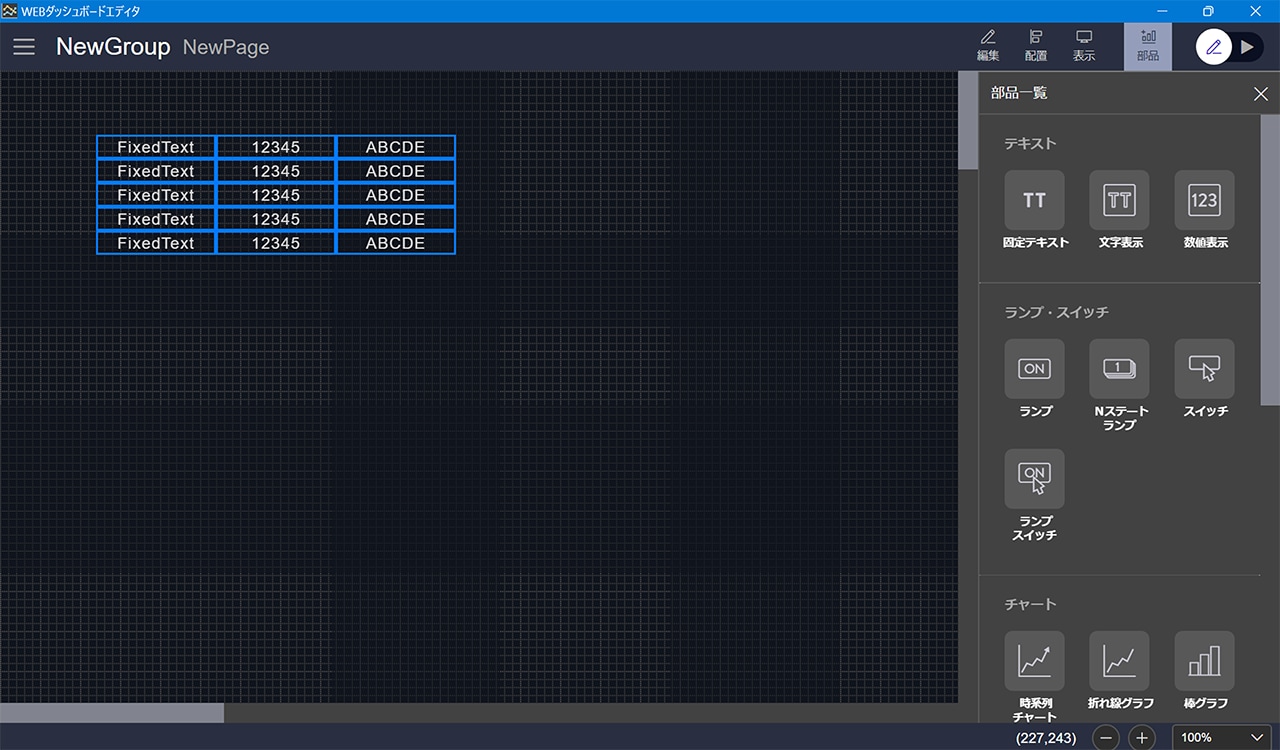The width and height of the screenshot is (1280, 750).
Task: Open the hamburger navigation menu
Action: 24,47
